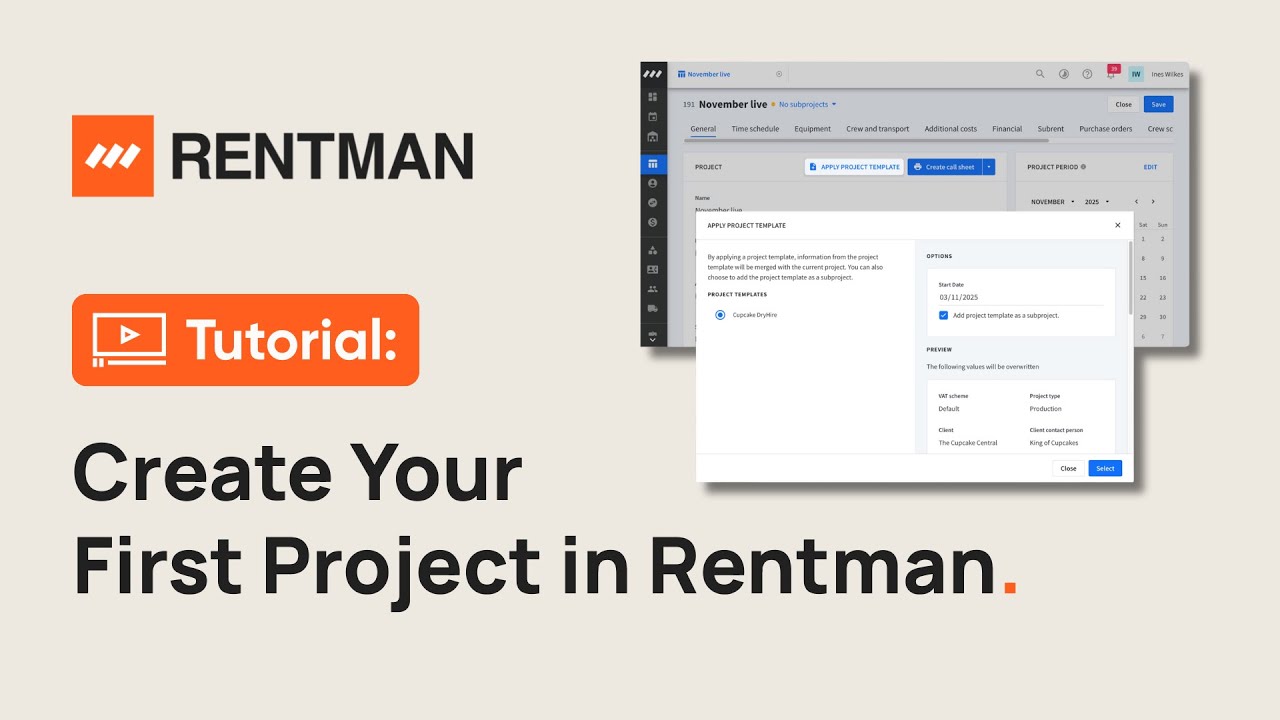Open help question mark icon
The image size is (1280, 720).
(x=1087, y=74)
